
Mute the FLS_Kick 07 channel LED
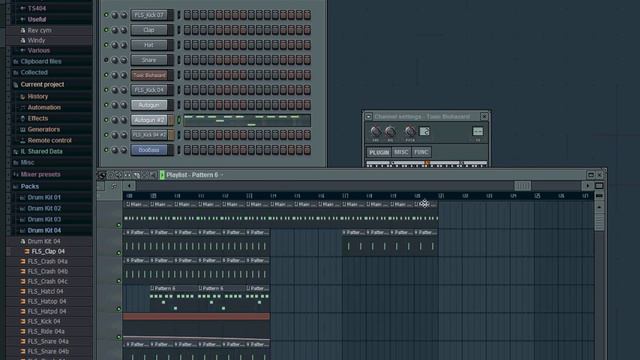(x=106, y=15)
